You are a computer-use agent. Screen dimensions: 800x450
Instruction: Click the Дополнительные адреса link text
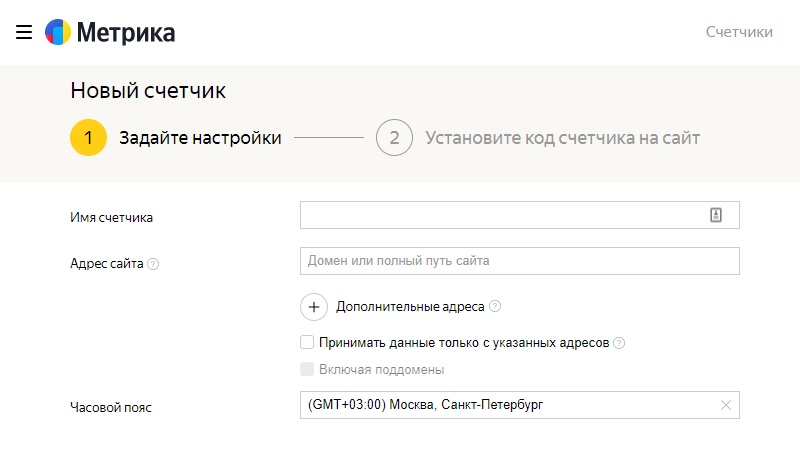[410, 307]
